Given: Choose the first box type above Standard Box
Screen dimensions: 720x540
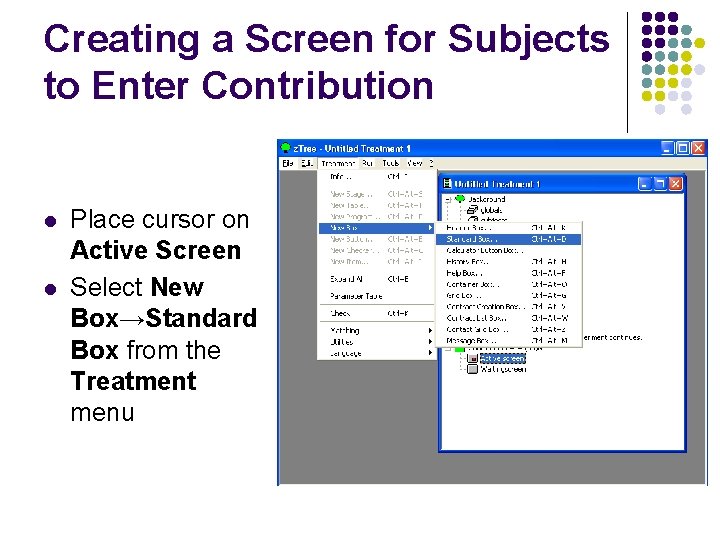Looking at the screenshot, I should 508,228.
